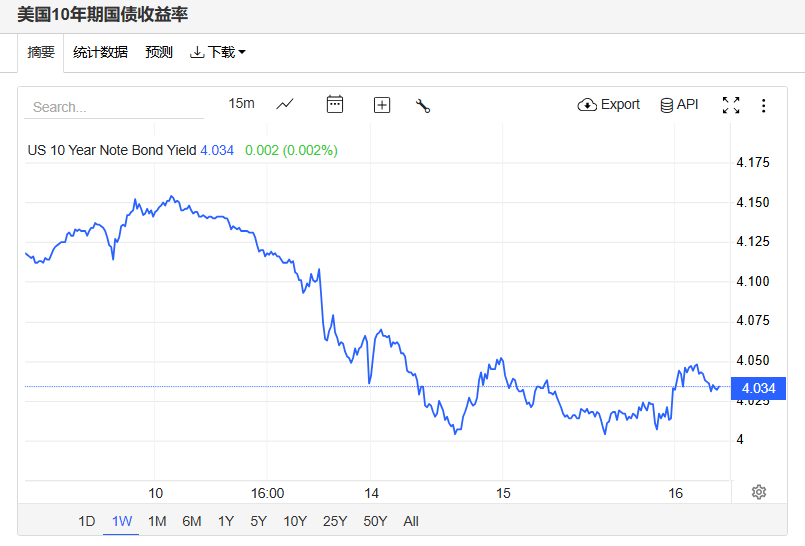This screenshot has height=546, width=805.
Task: Enter fullscreen chart mode
Action: (x=731, y=105)
